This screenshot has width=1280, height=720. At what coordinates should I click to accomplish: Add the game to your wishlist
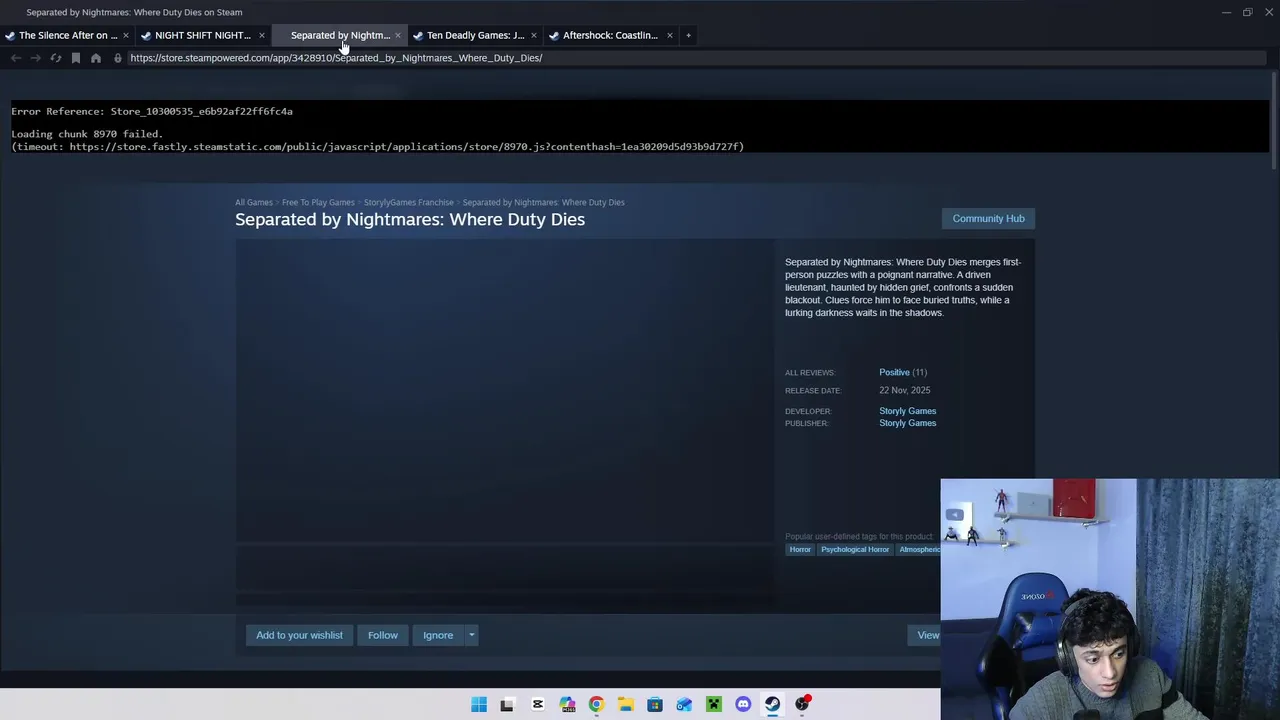click(x=299, y=635)
